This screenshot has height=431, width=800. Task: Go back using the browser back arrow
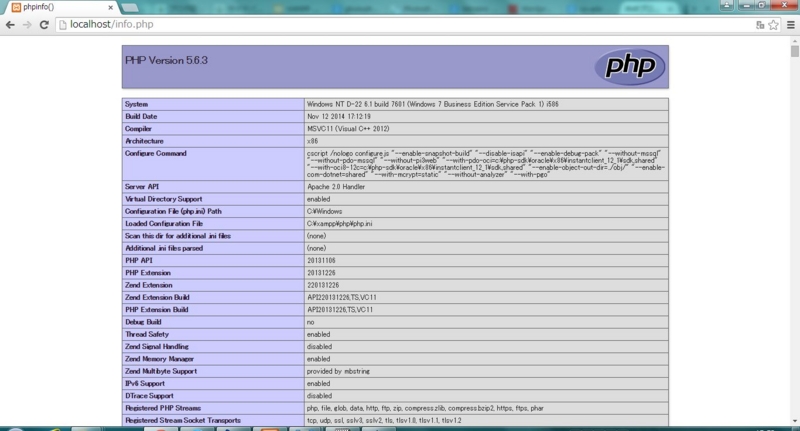click(10, 24)
